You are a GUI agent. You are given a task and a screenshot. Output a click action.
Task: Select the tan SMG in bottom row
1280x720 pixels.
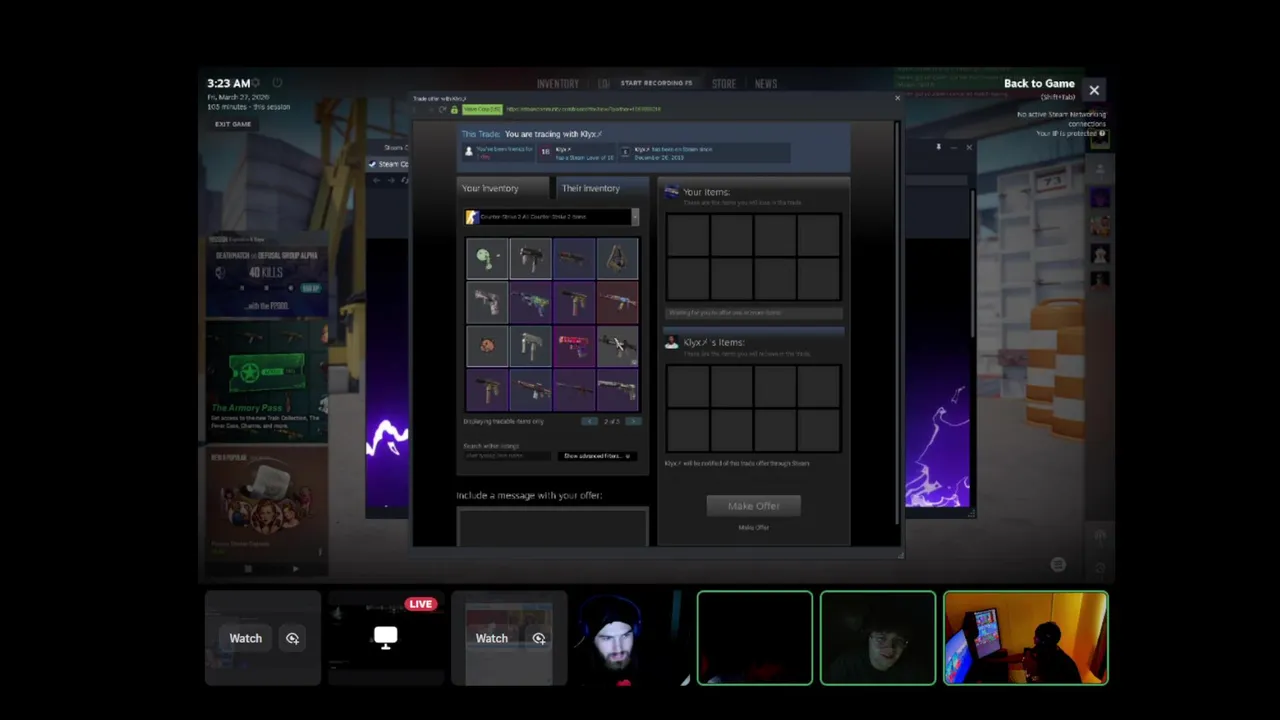click(x=487, y=389)
